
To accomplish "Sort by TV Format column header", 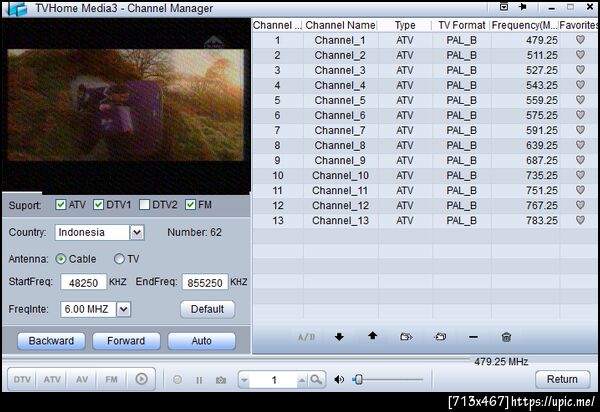I will 461,25.
